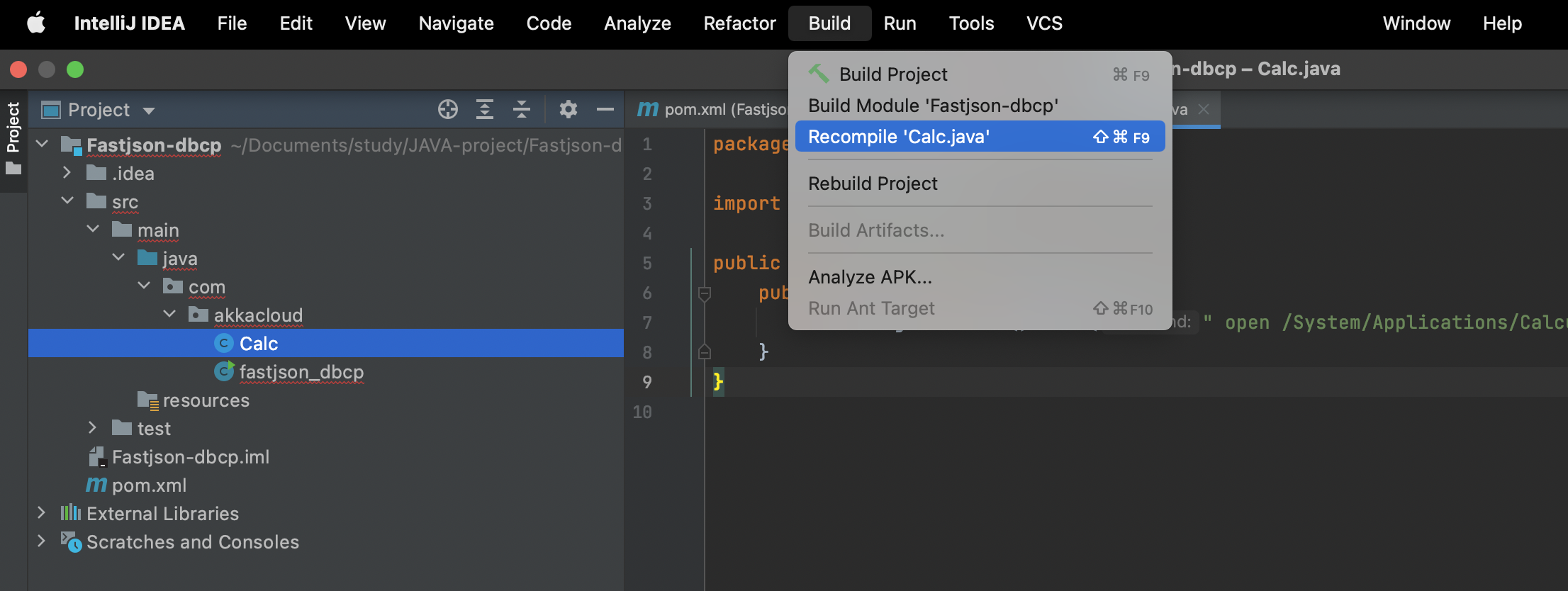Choose Analyze APK... menu entry
Viewport: 1568px width, 591px height.
coord(980,277)
